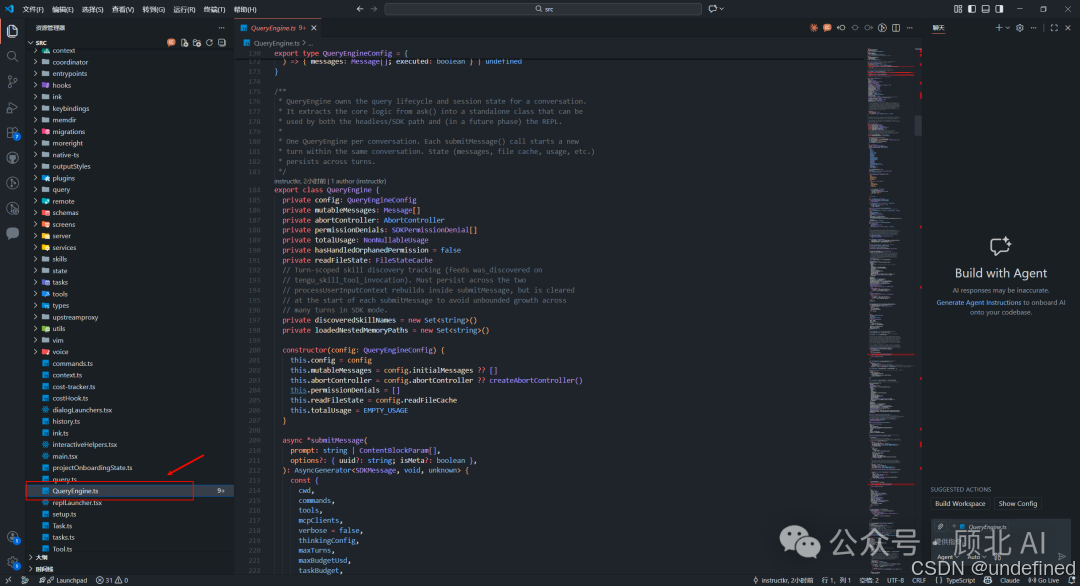Click the Build Workspace button

coord(959,503)
